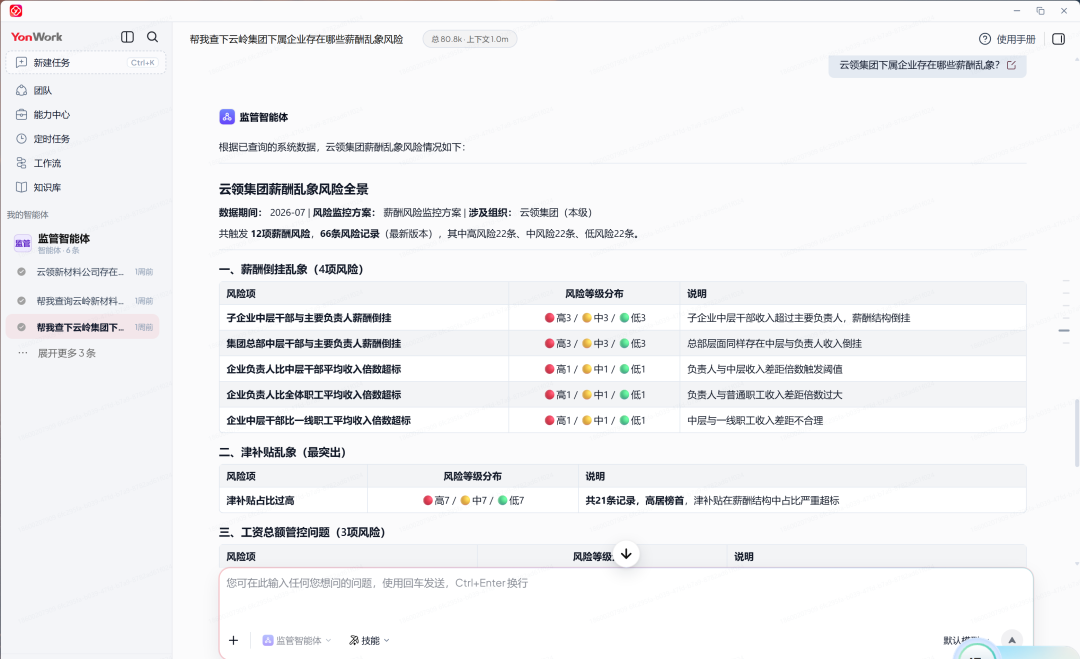Toggle the left sidebar panel icon

127,36
